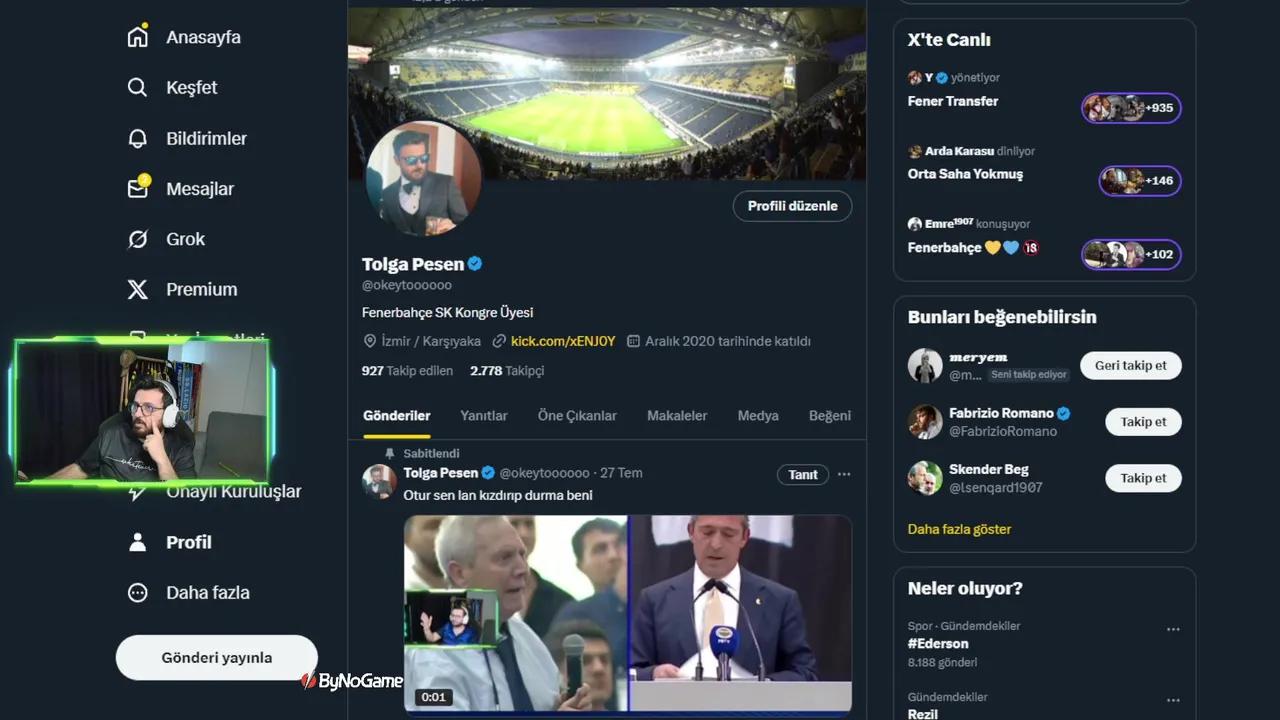Viewport: 1280px width, 720px height.
Task: Toggle follow for Fabrizio Romano
Action: click(x=1142, y=422)
